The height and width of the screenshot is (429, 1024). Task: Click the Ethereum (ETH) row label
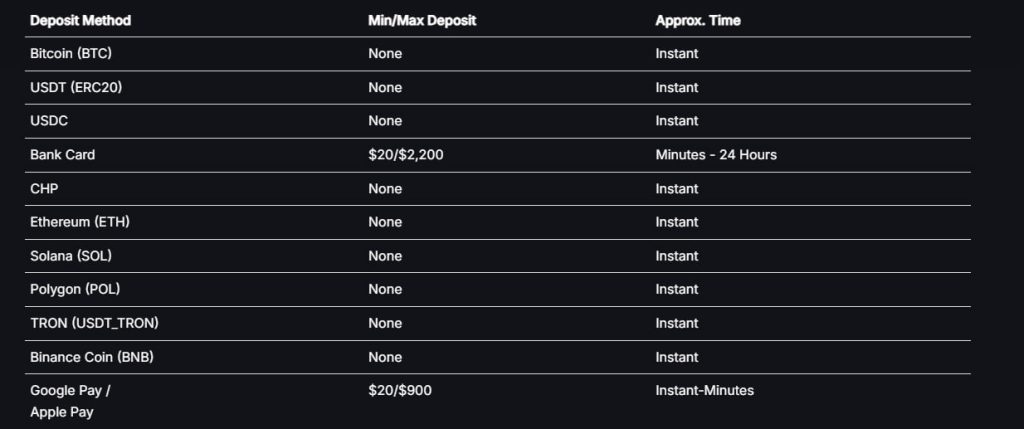point(80,222)
